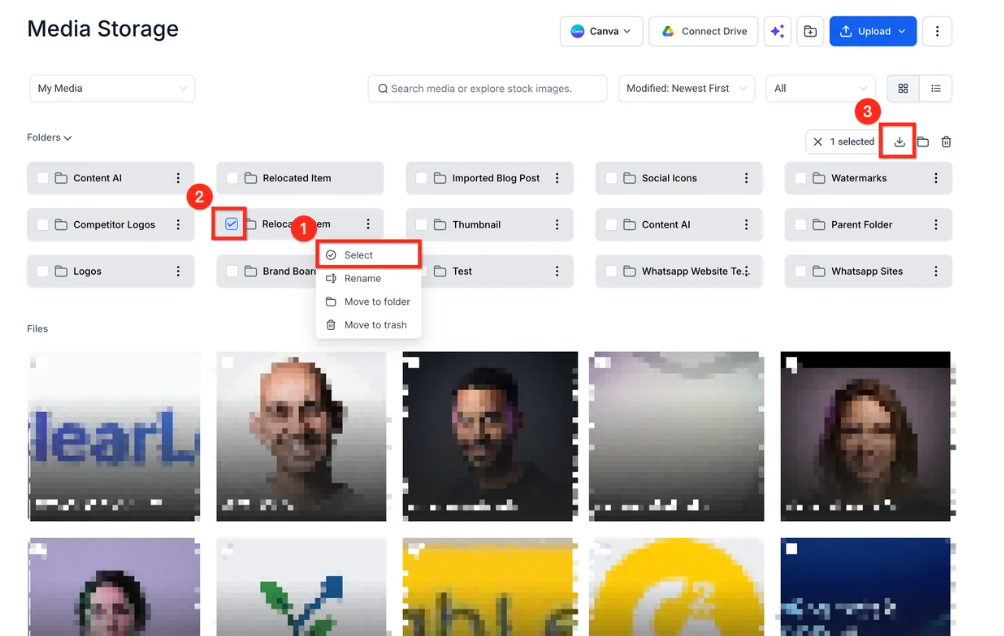The height and width of the screenshot is (636, 1004).
Task: Click move-to-folder icon beside download
Action: coord(923,142)
